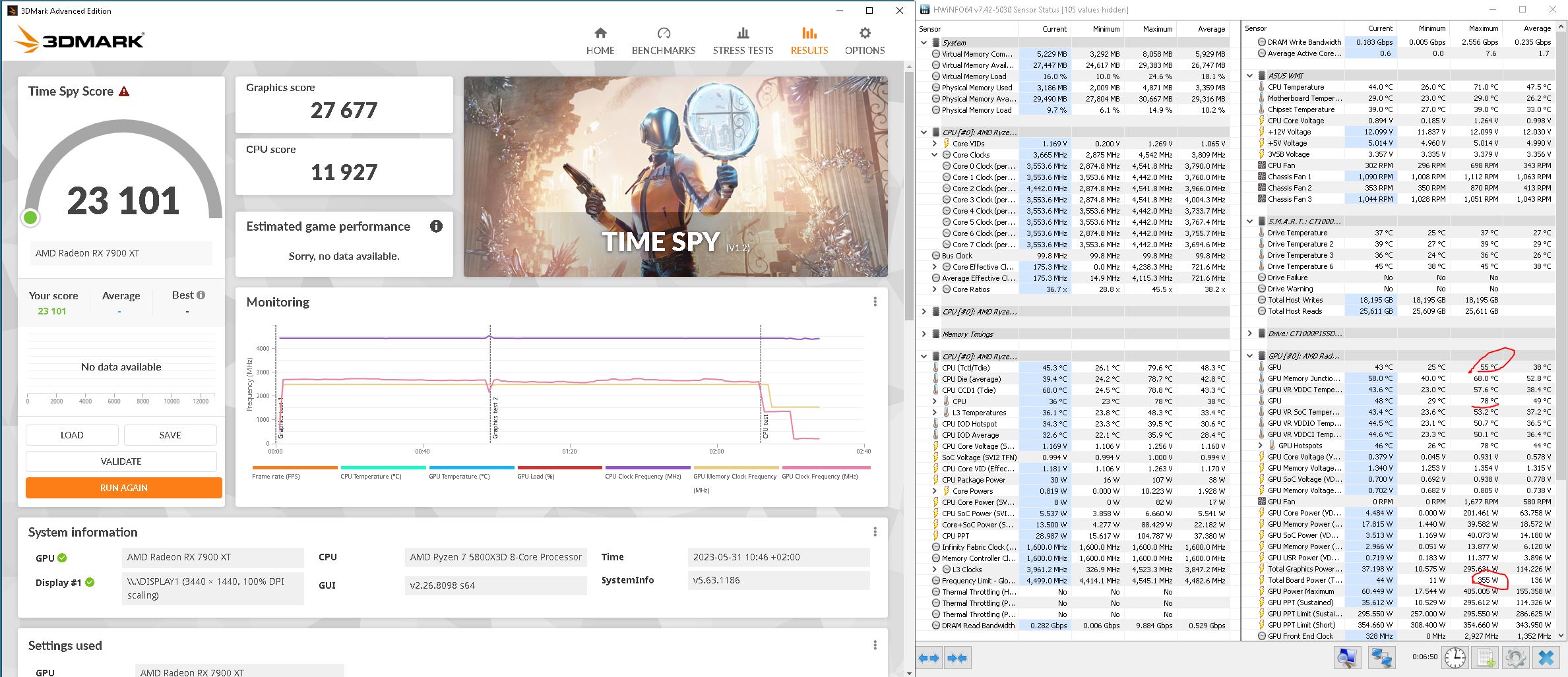Image resolution: width=1568 pixels, height=677 pixels.
Task: Select the CPU Package Power sensor row
Action: pyautogui.click(x=1073, y=480)
